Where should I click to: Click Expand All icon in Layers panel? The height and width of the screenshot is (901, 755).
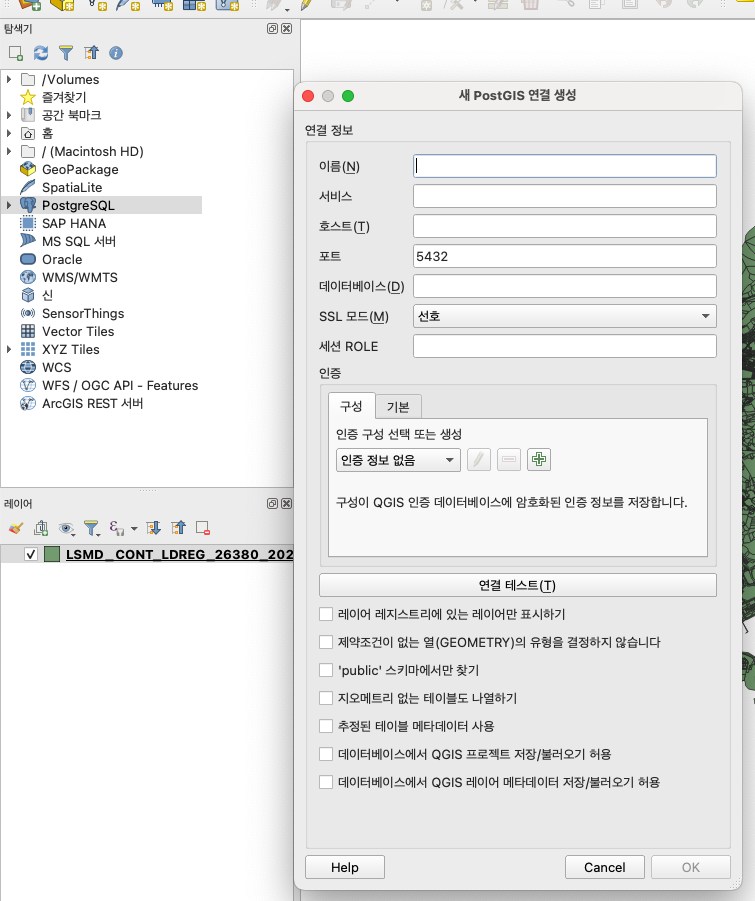[x=153, y=528]
